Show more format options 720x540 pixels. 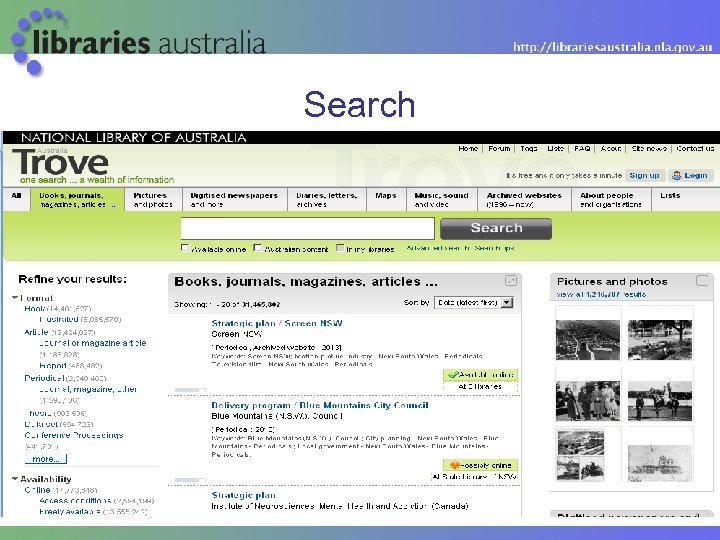(46, 459)
